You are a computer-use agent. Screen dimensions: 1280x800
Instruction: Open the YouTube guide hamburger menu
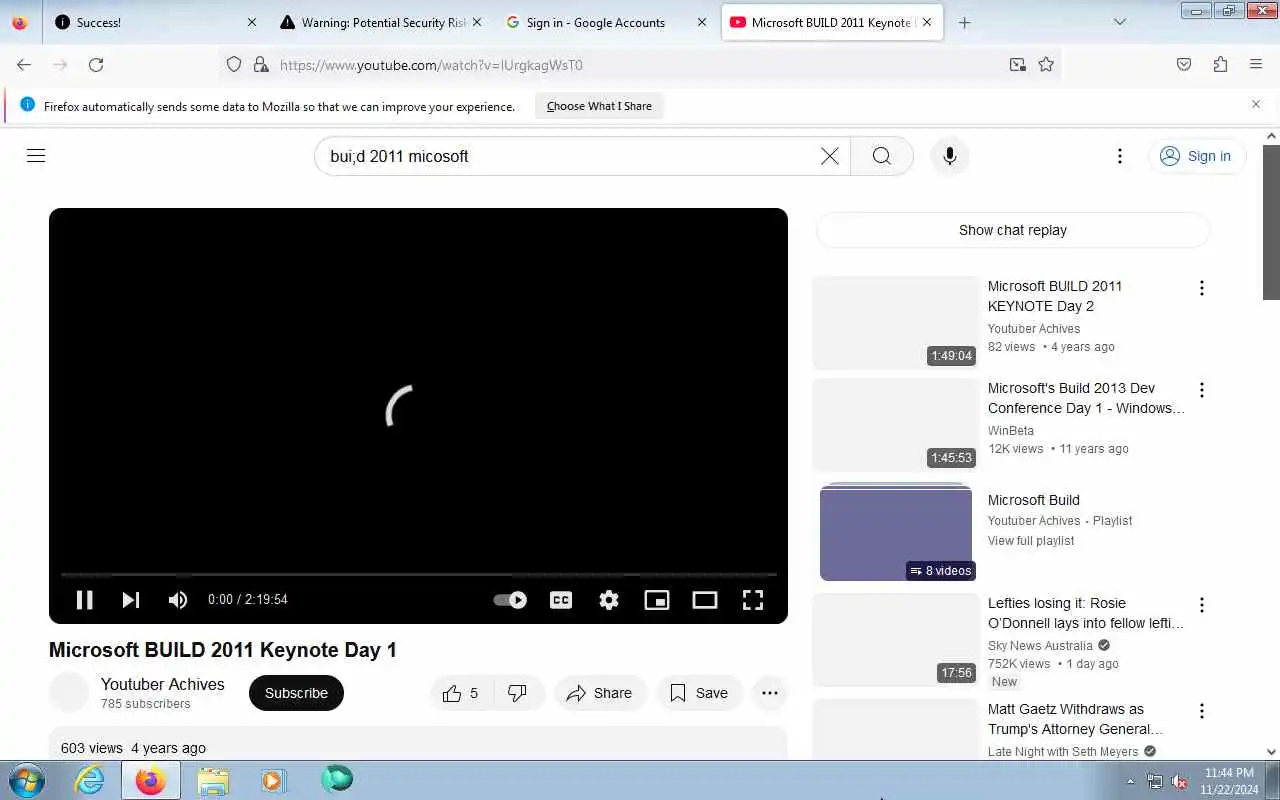[36, 156]
